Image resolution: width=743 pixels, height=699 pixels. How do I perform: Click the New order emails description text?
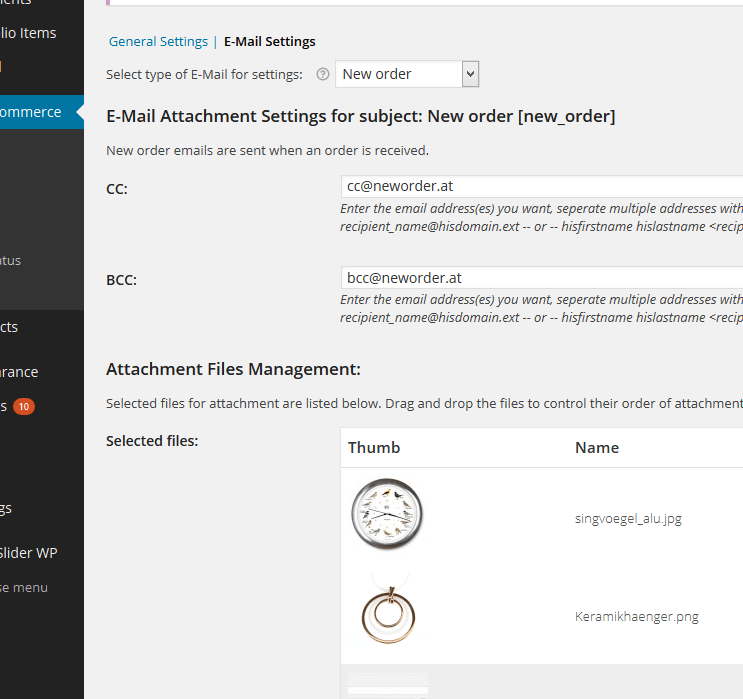point(267,151)
